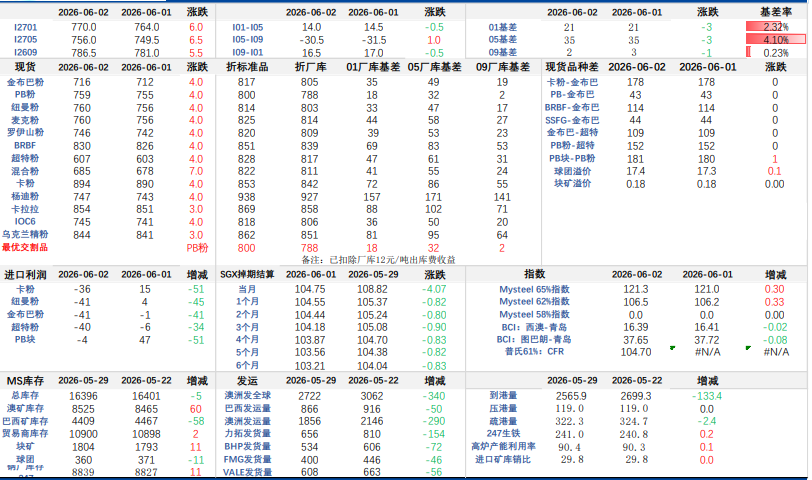Select the 09厂库基差 column header
Screen dimensions: 812x480
(503, 67)
